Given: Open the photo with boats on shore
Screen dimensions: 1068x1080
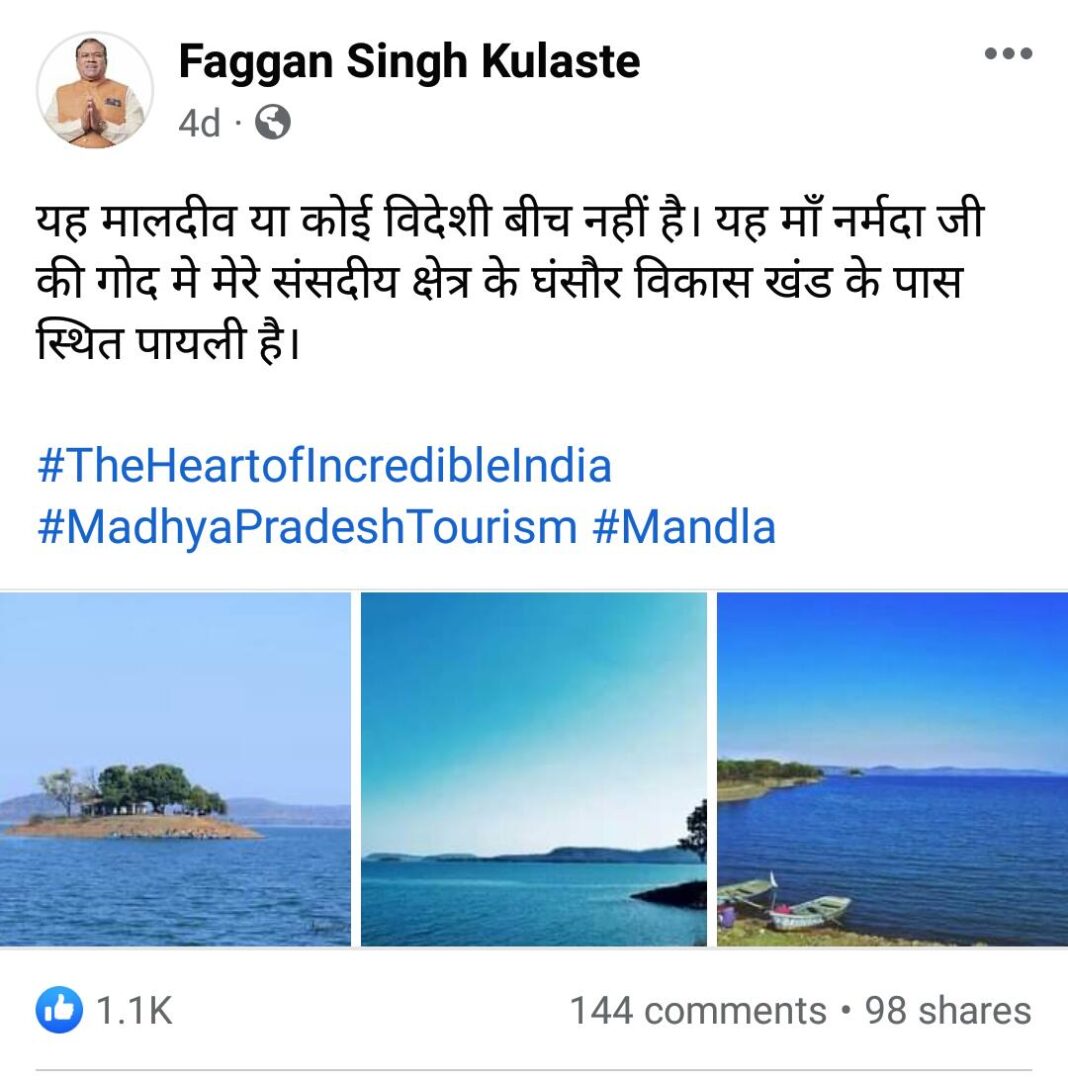Looking at the screenshot, I should pos(892,769).
